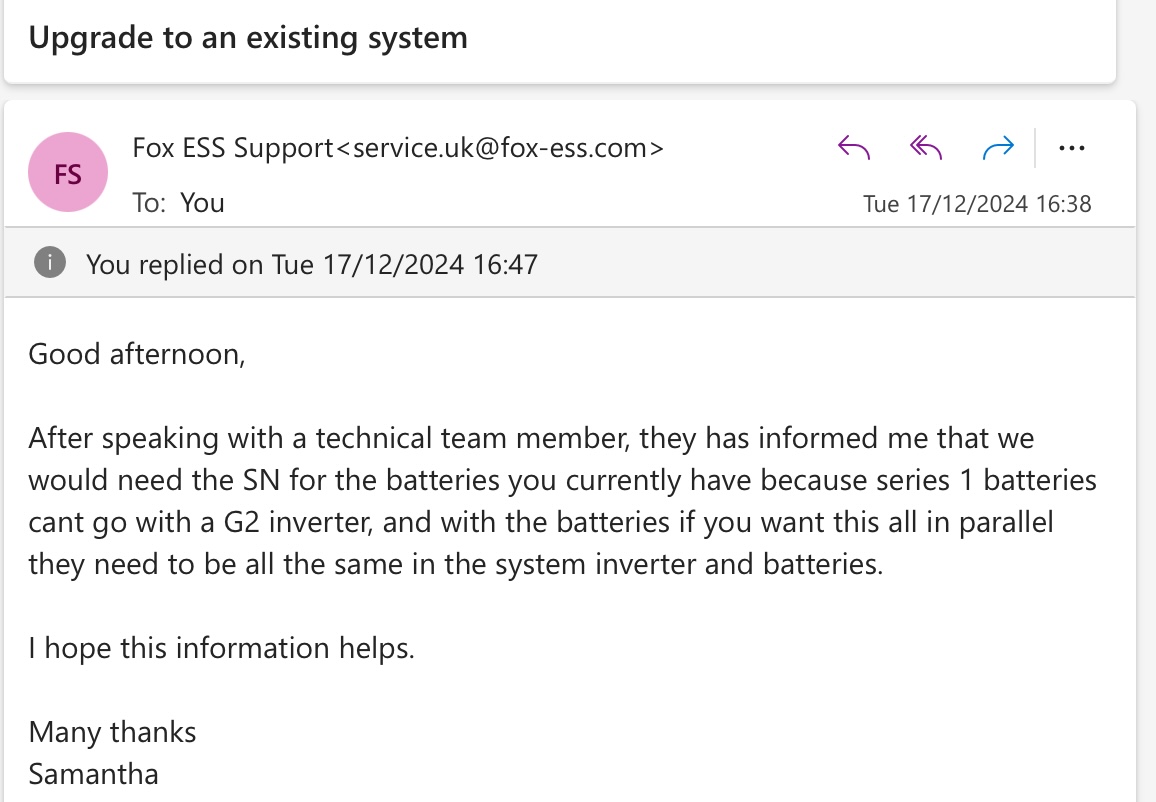Select the Fox ESS Support sender name
Screen dimensions: 1156x802
coord(232,148)
